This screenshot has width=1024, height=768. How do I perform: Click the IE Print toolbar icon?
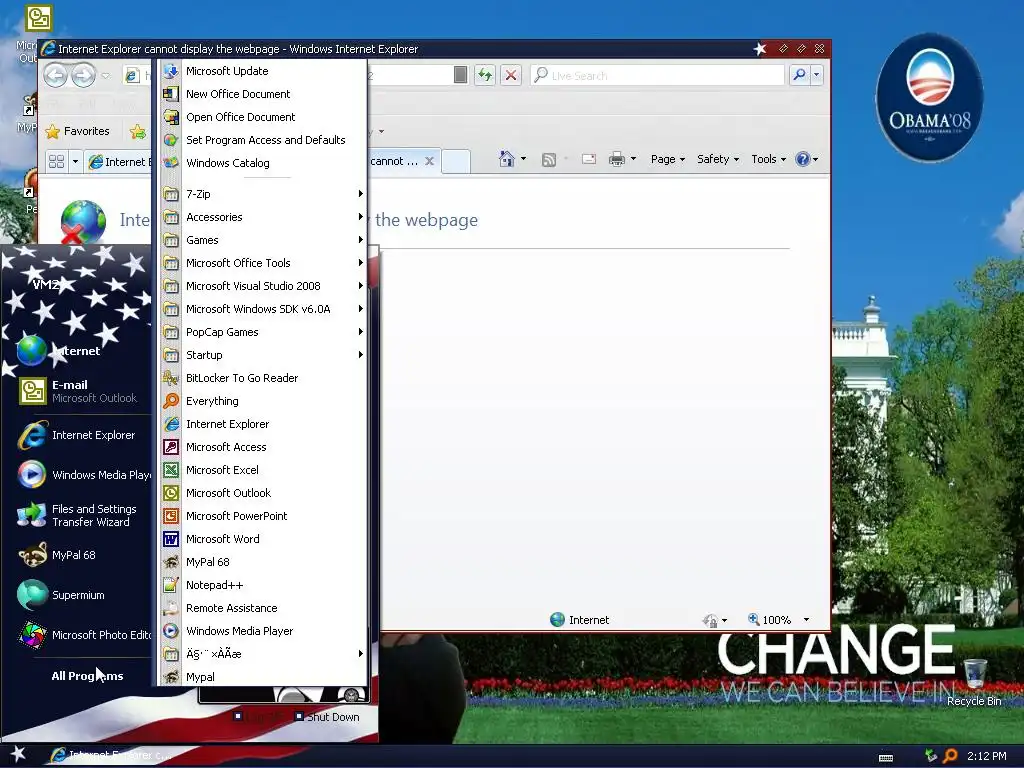tap(616, 159)
